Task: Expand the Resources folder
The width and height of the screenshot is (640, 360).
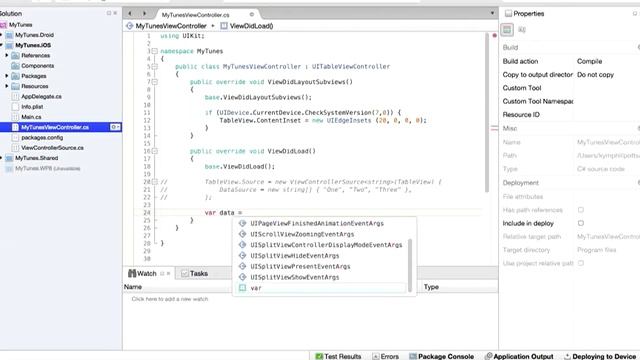Action: point(7,86)
